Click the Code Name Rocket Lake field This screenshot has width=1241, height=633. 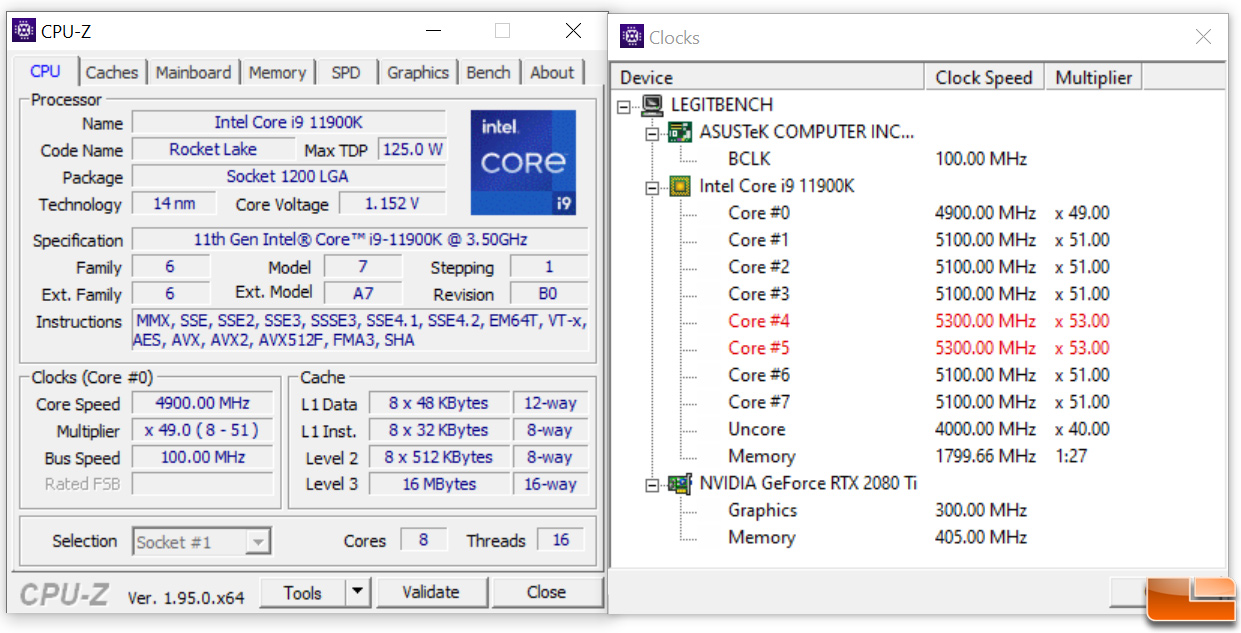coord(213,149)
